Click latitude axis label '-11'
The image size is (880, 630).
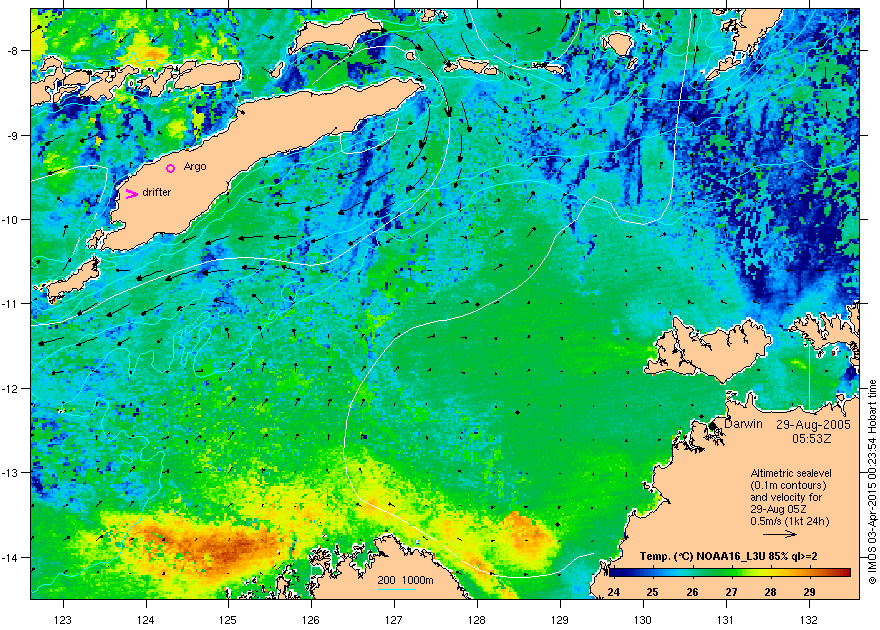(11, 303)
